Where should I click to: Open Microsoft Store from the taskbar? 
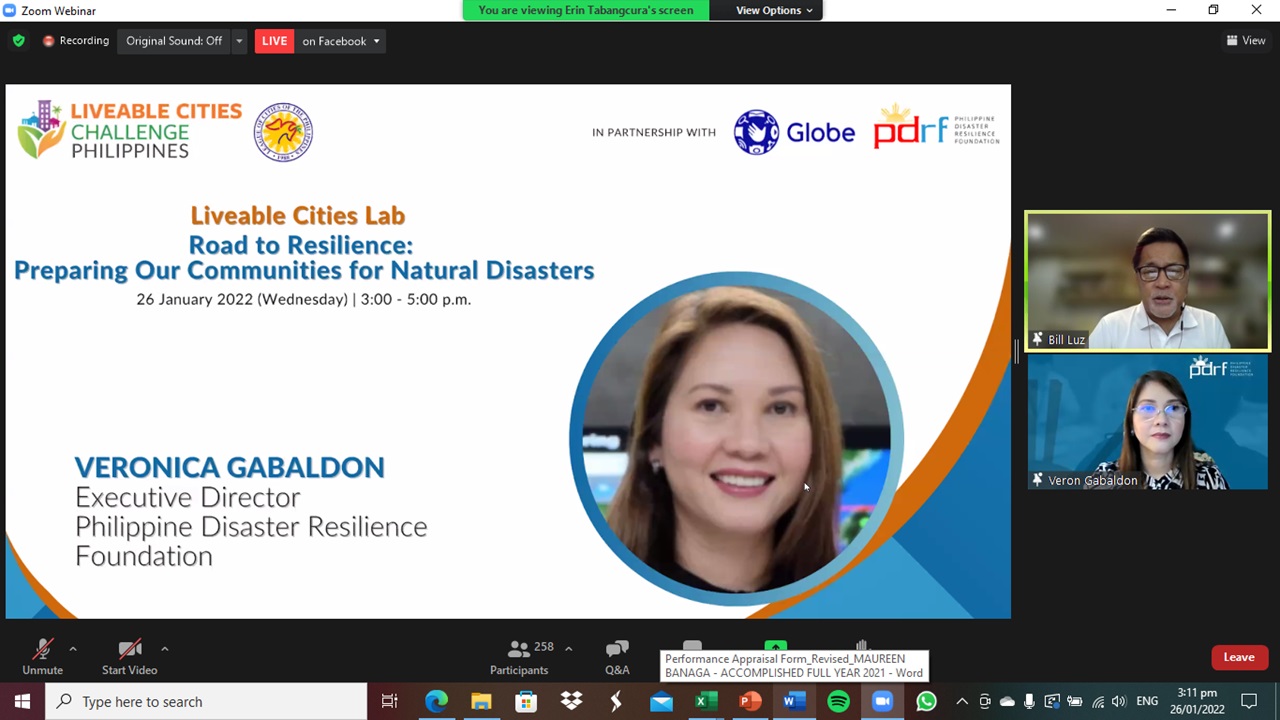[x=526, y=701]
